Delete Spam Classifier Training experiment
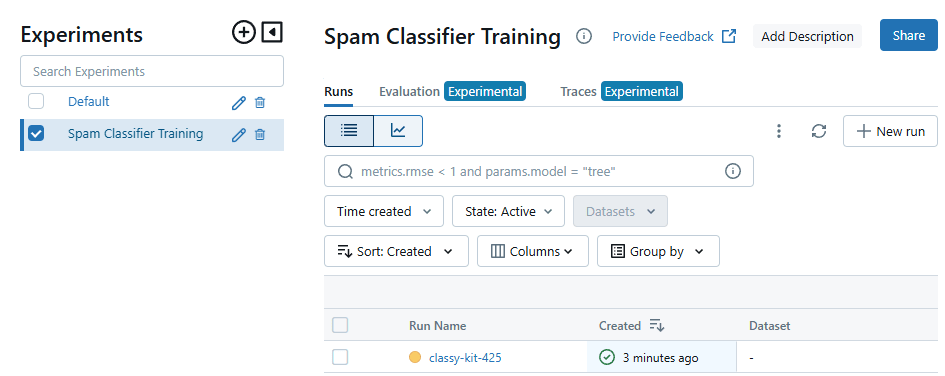Viewport: 945px width, 376px height. pos(260,134)
